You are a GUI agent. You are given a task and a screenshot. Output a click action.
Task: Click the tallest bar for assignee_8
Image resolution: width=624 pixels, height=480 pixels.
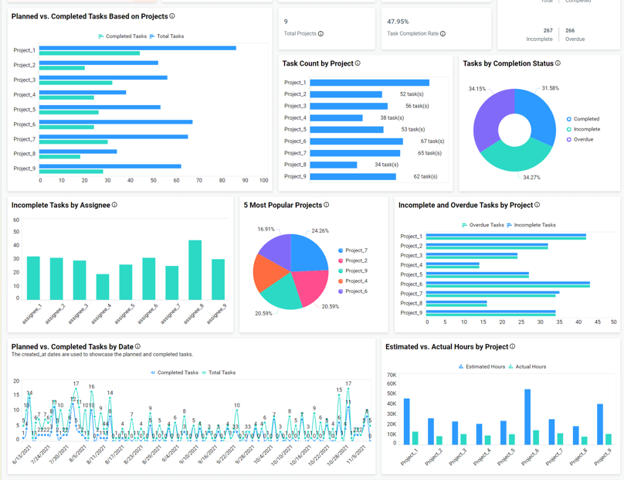tap(195, 270)
